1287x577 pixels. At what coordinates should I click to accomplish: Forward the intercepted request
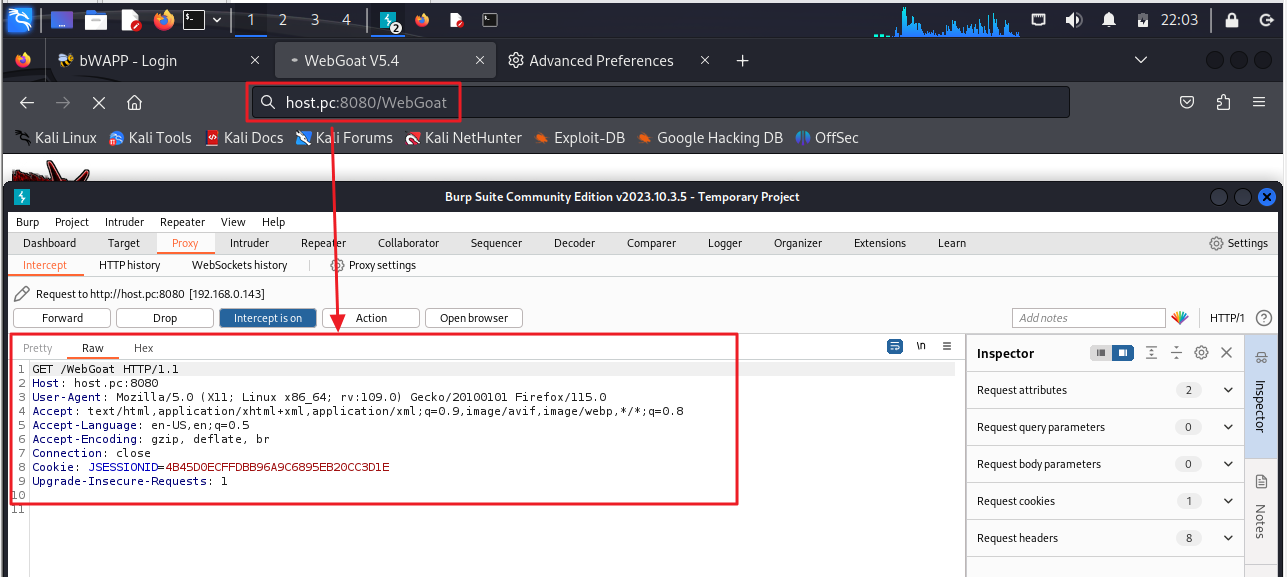[63, 318]
